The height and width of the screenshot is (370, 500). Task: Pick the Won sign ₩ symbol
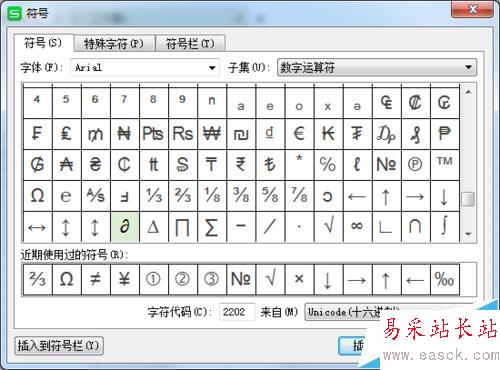click(212, 134)
